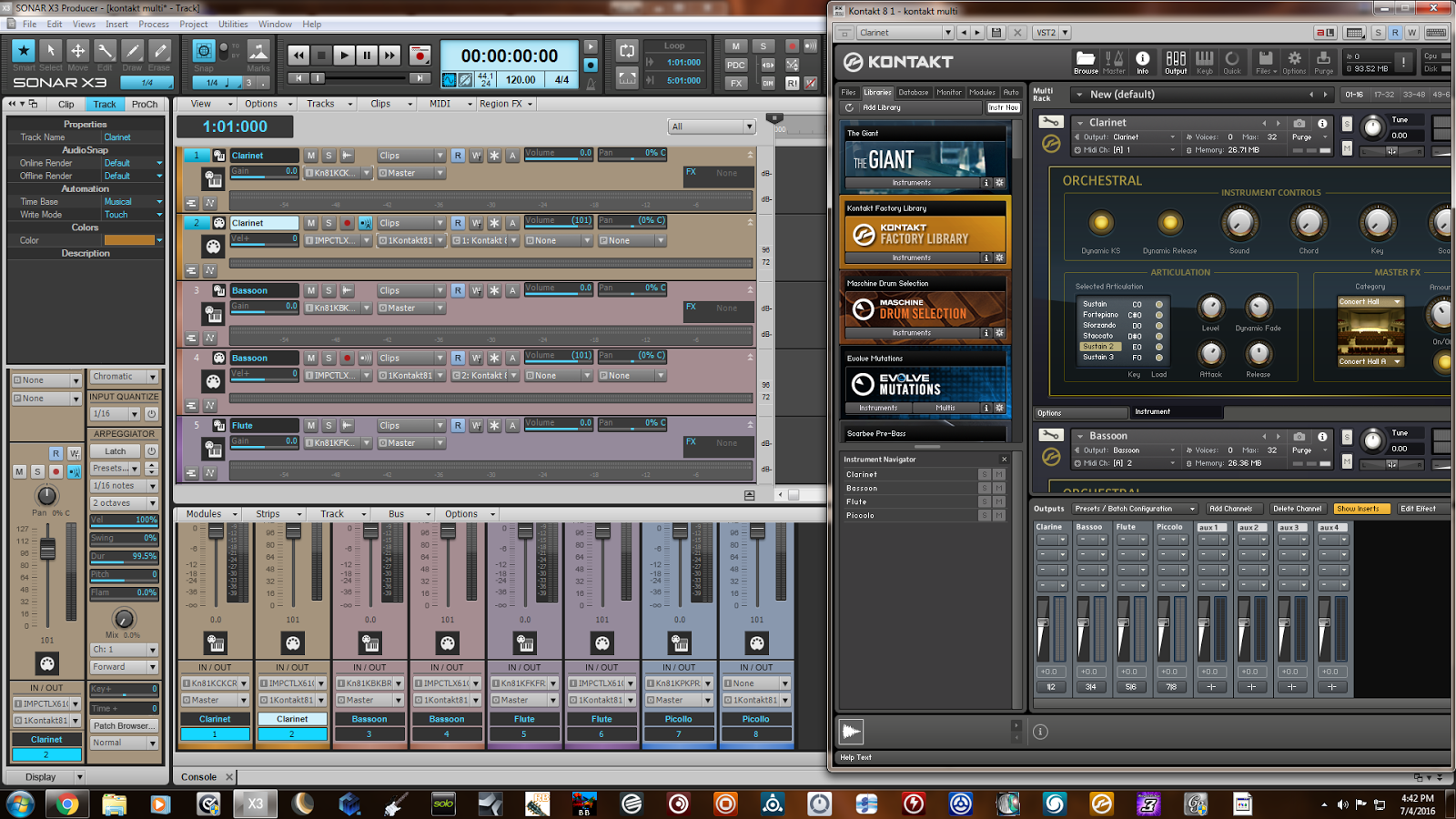The image size is (1456, 819).
Task: Open Kontakt Monitor browser tab
Action: click(949, 92)
